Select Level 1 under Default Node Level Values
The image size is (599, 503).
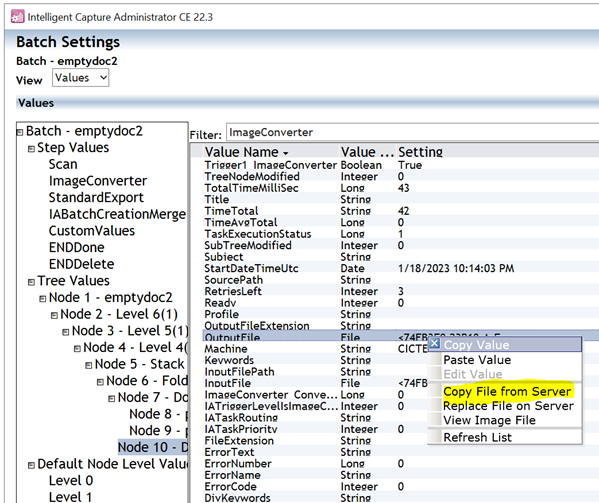click(70, 497)
